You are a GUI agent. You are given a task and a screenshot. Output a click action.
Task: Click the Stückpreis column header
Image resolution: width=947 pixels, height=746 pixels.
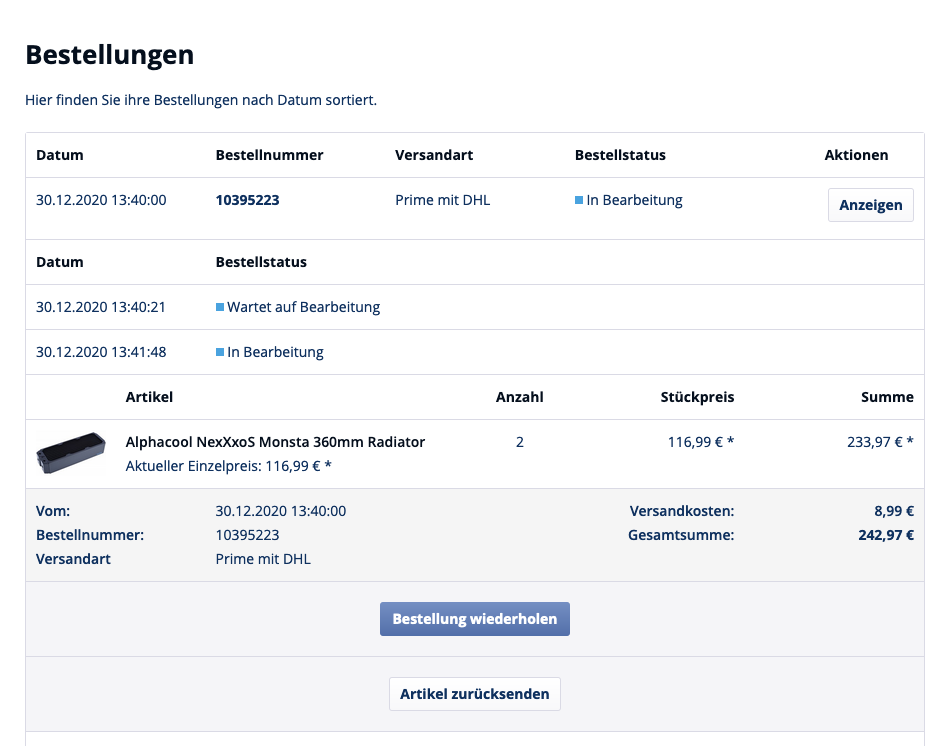click(x=697, y=397)
